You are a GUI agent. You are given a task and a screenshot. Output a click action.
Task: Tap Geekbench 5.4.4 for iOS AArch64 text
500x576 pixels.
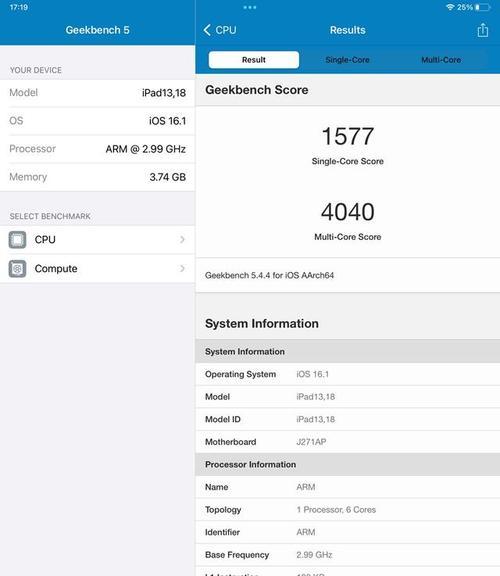[269, 275]
